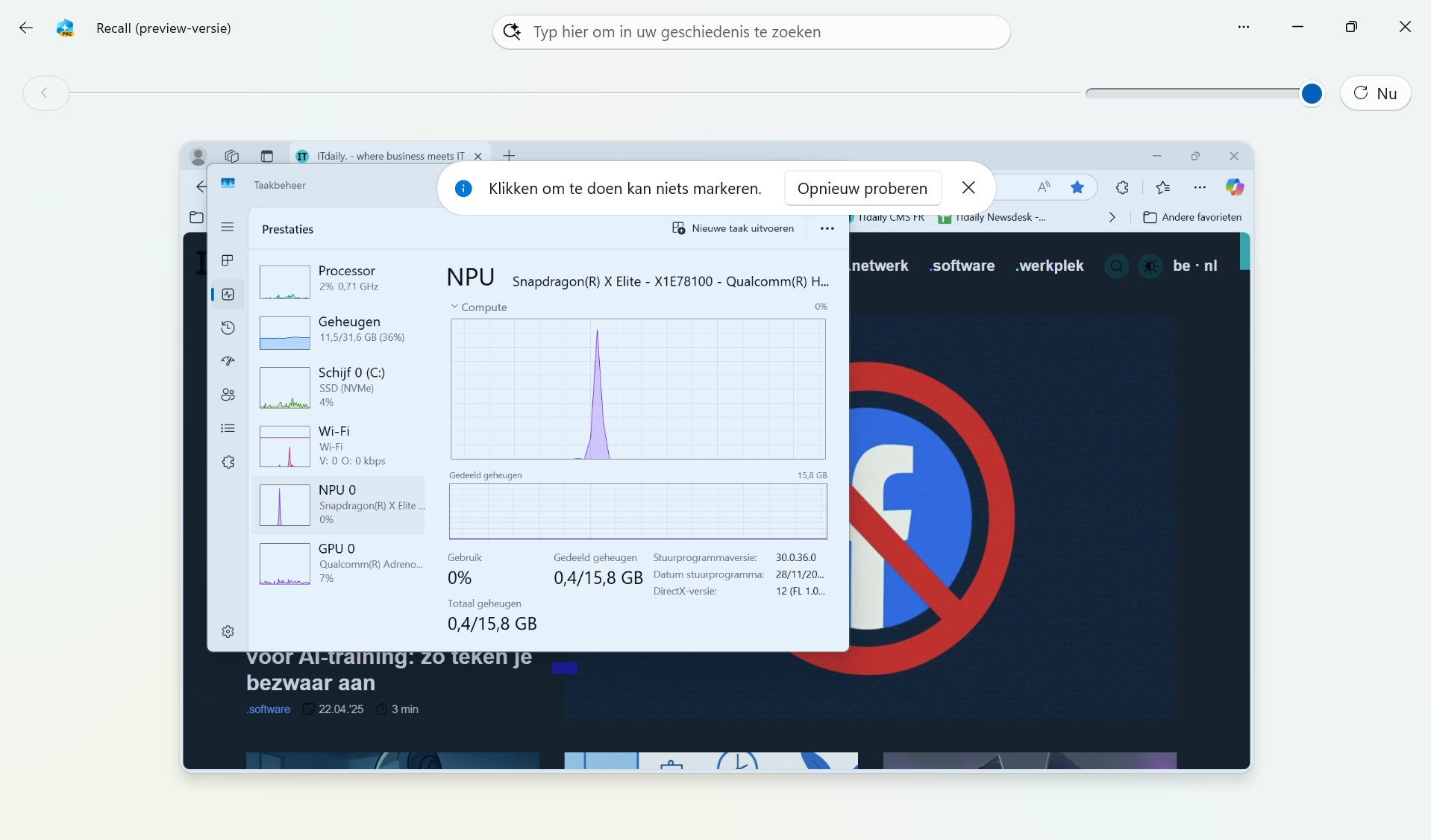The width and height of the screenshot is (1431, 840).
Task: Open Services icon in Taakbeheer sidebar
Action: click(x=228, y=463)
